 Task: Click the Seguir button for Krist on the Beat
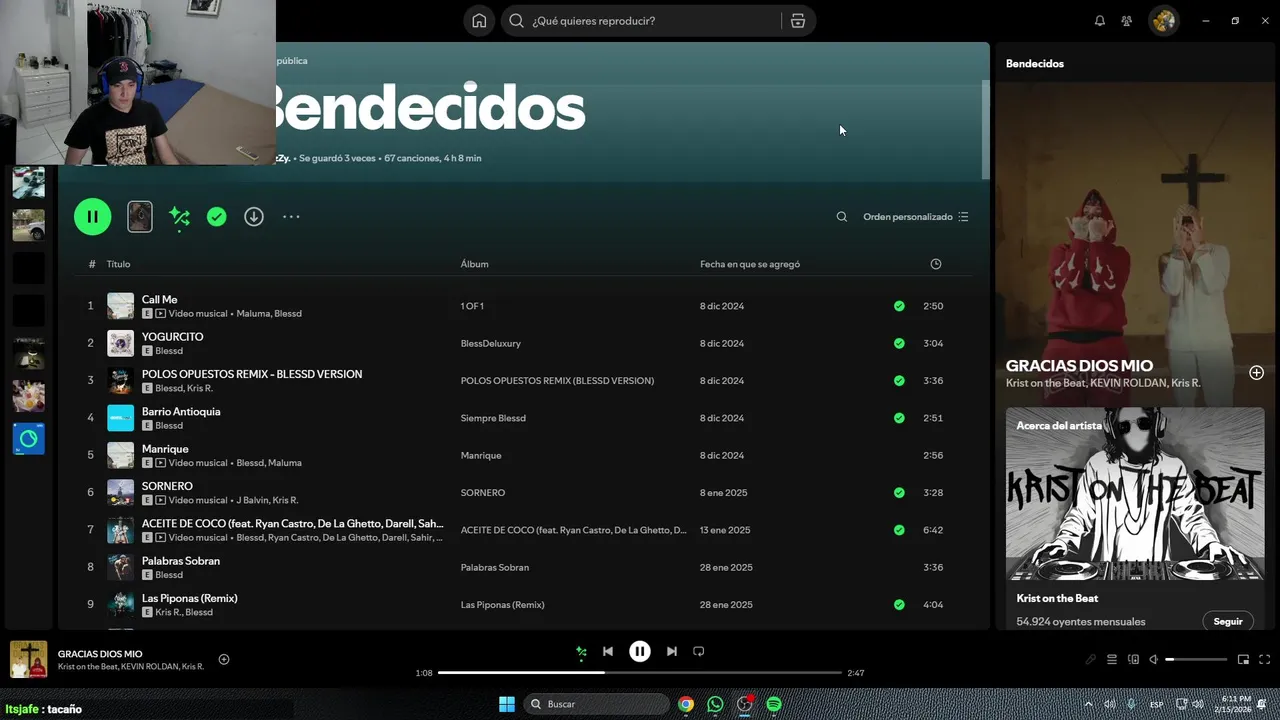(x=1228, y=621)
